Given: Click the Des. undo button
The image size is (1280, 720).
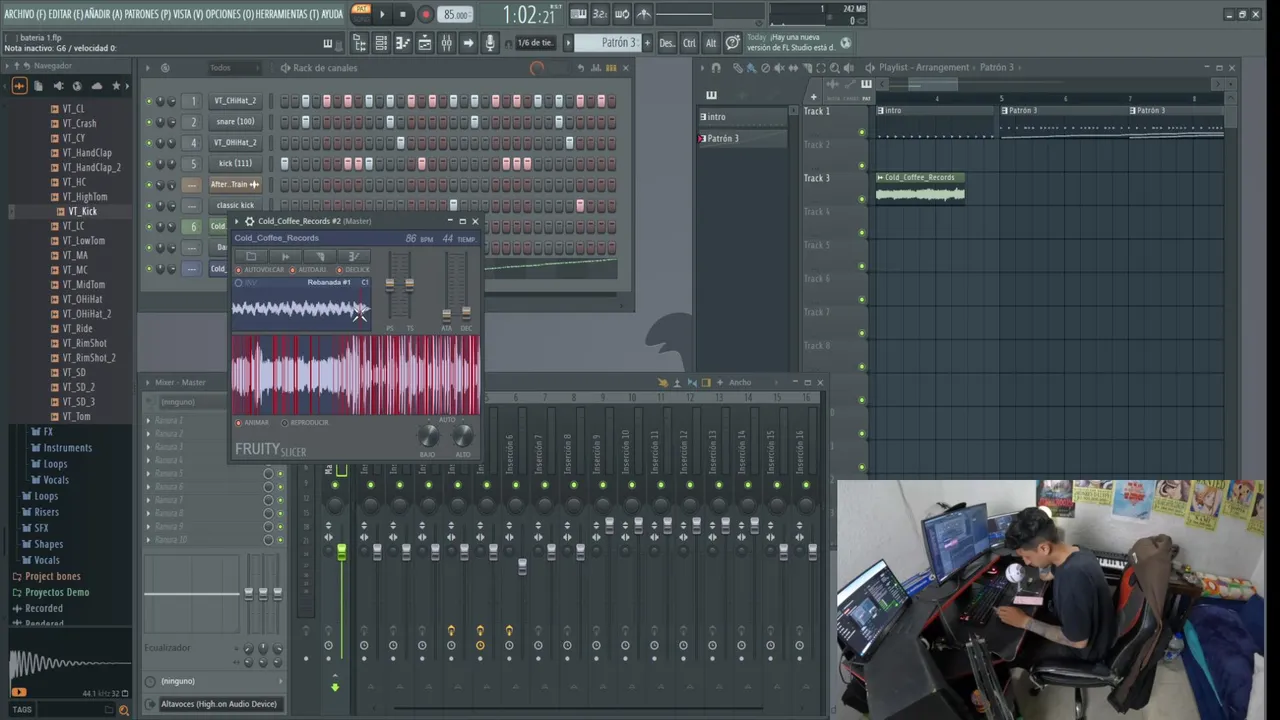Looking at the screenshot, I should (667, 43).
